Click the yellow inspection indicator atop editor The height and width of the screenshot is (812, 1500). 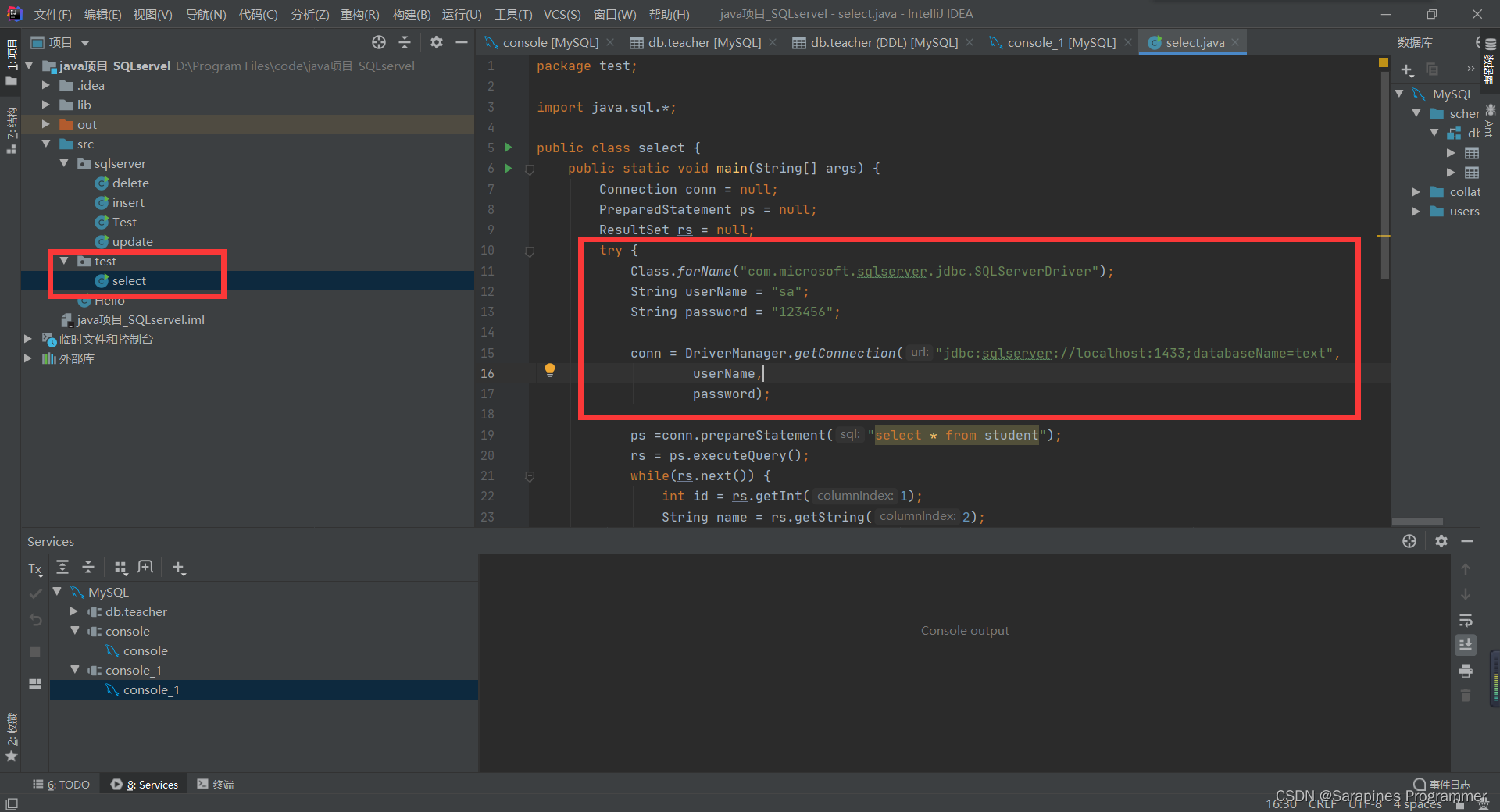[1384, 62]
